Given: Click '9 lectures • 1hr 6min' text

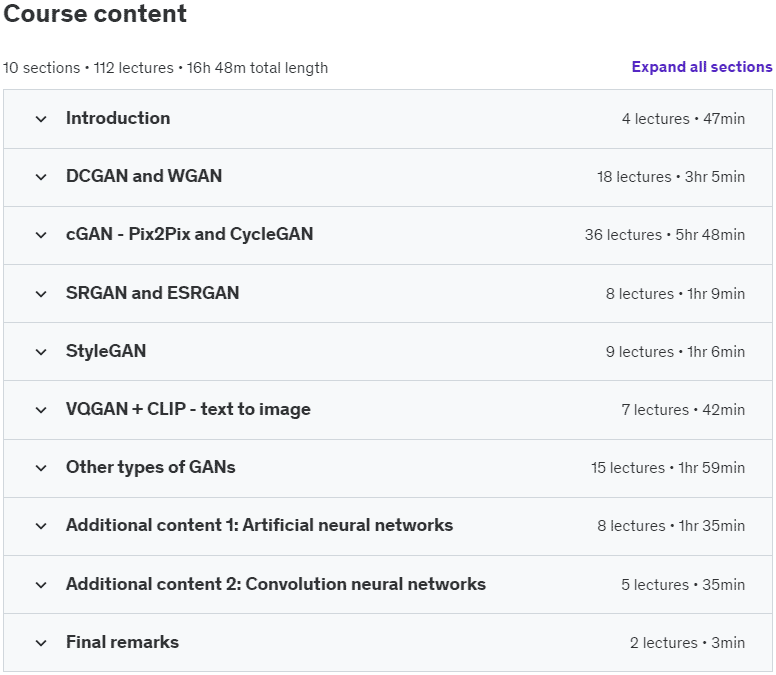Looking at the screenshot, I should 676,351.
